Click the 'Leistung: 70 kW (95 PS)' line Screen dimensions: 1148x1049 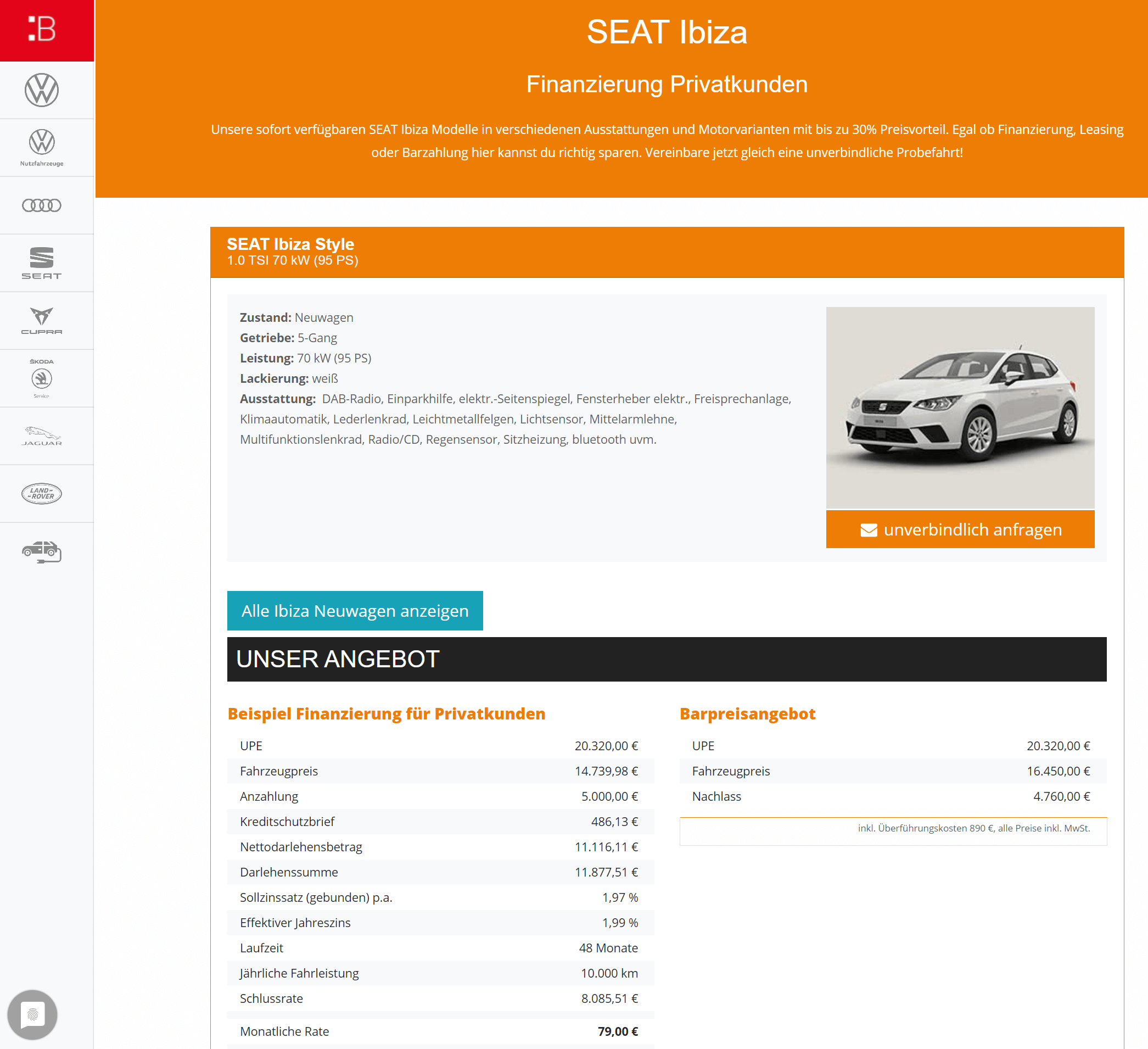306,359
